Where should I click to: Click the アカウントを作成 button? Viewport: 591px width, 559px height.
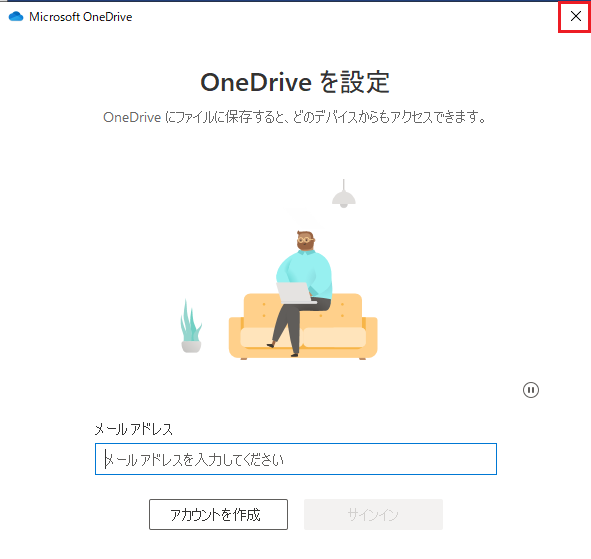pyautogui.click(x=218, y=515)
